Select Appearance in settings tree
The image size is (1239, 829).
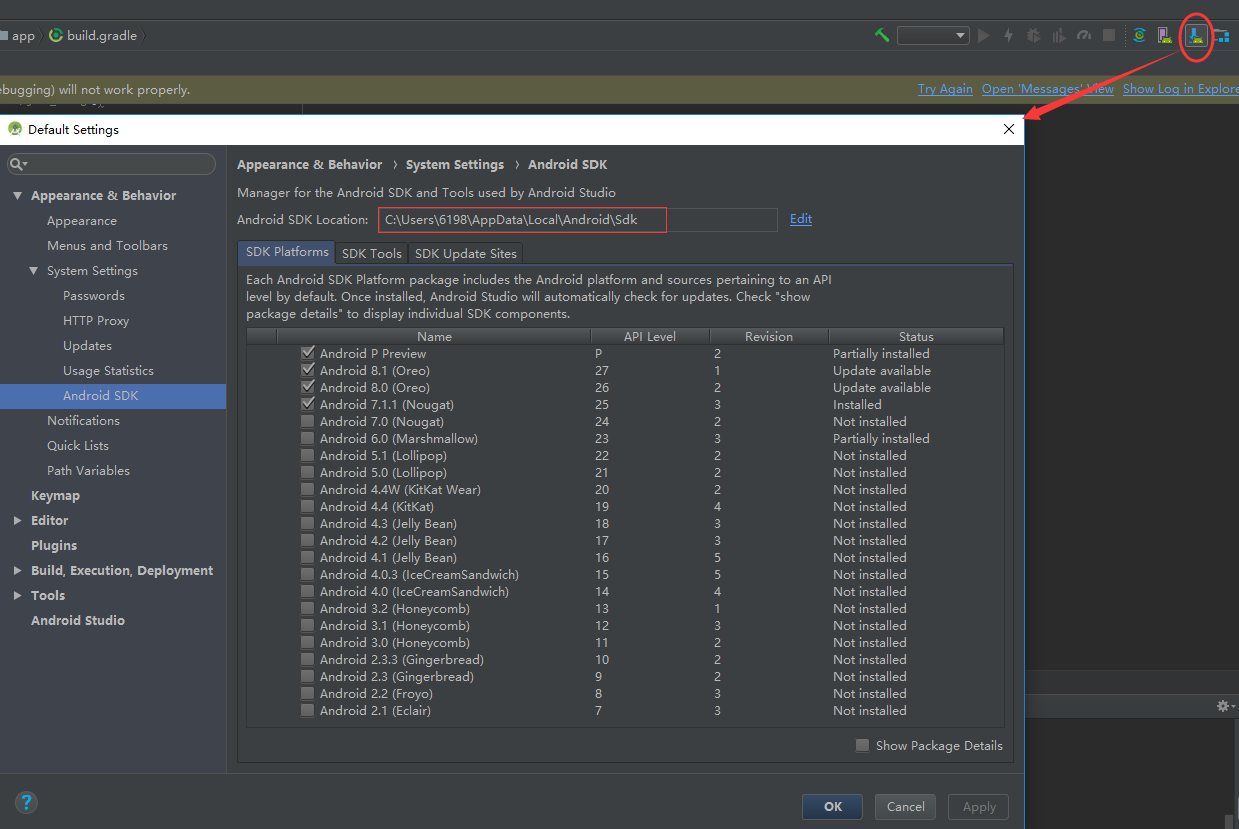coord(82,221)
